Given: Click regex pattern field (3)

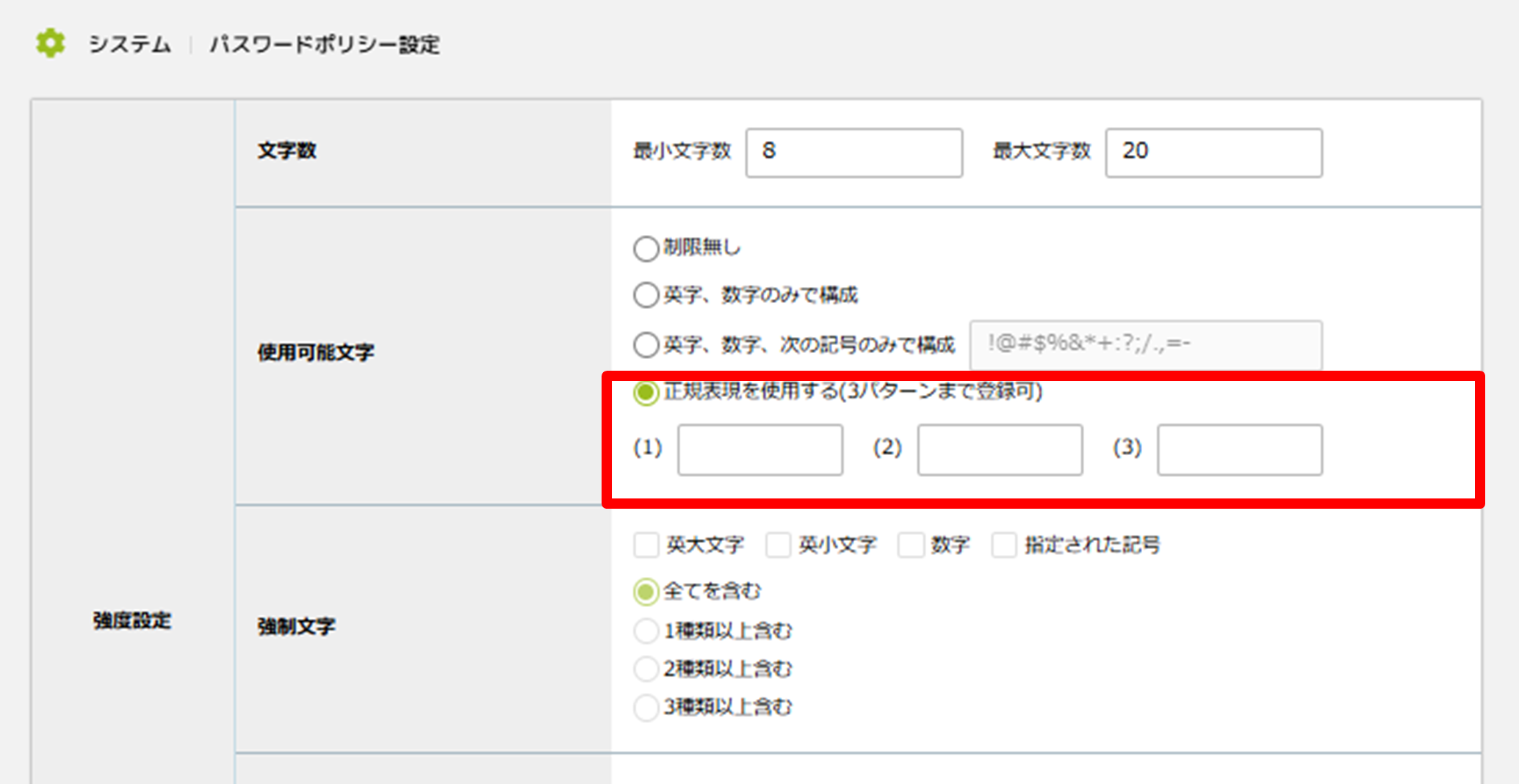Looking at the screenshot, I should point(1240,449).
